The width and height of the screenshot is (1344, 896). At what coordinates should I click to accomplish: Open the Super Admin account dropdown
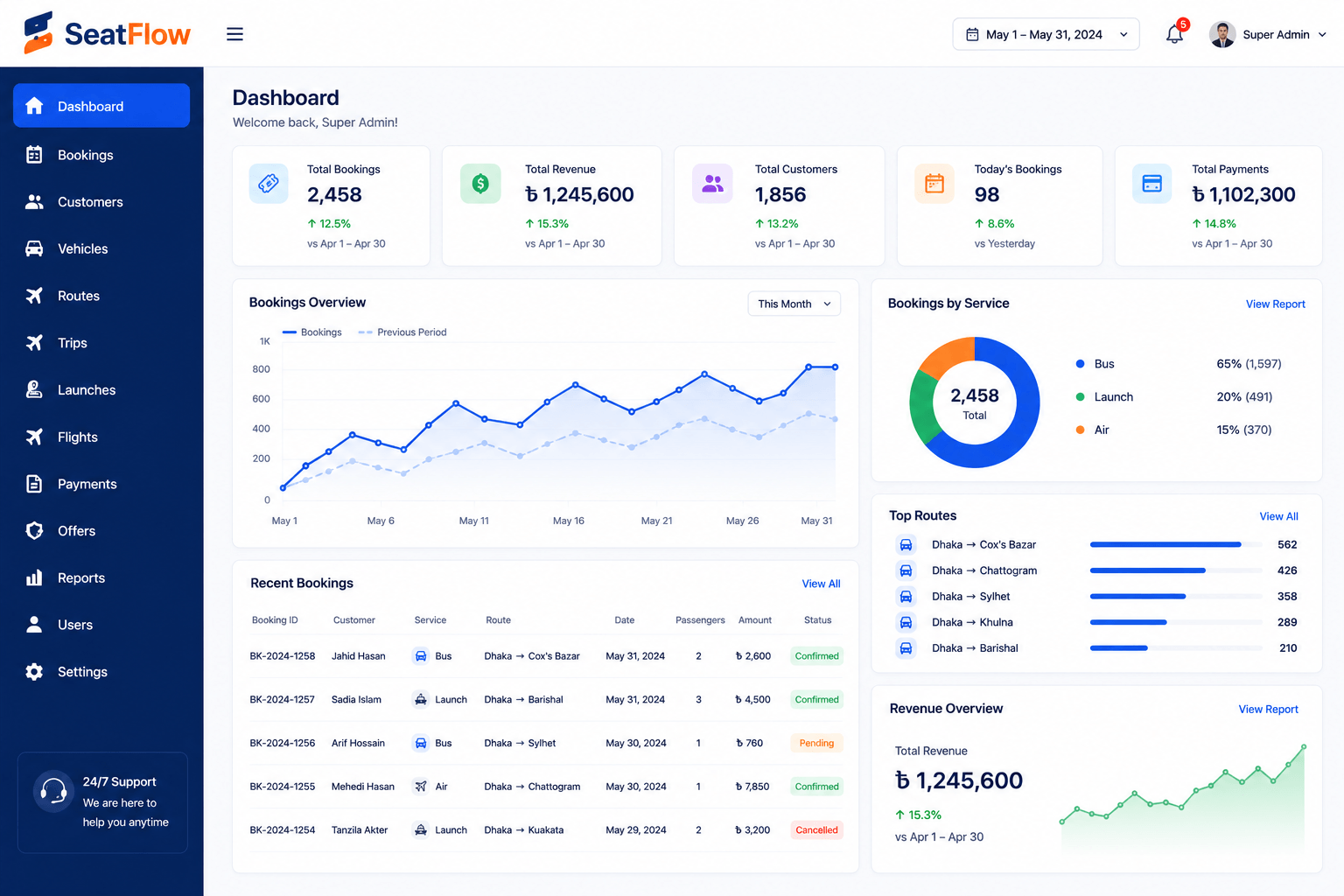point(1268,34)
